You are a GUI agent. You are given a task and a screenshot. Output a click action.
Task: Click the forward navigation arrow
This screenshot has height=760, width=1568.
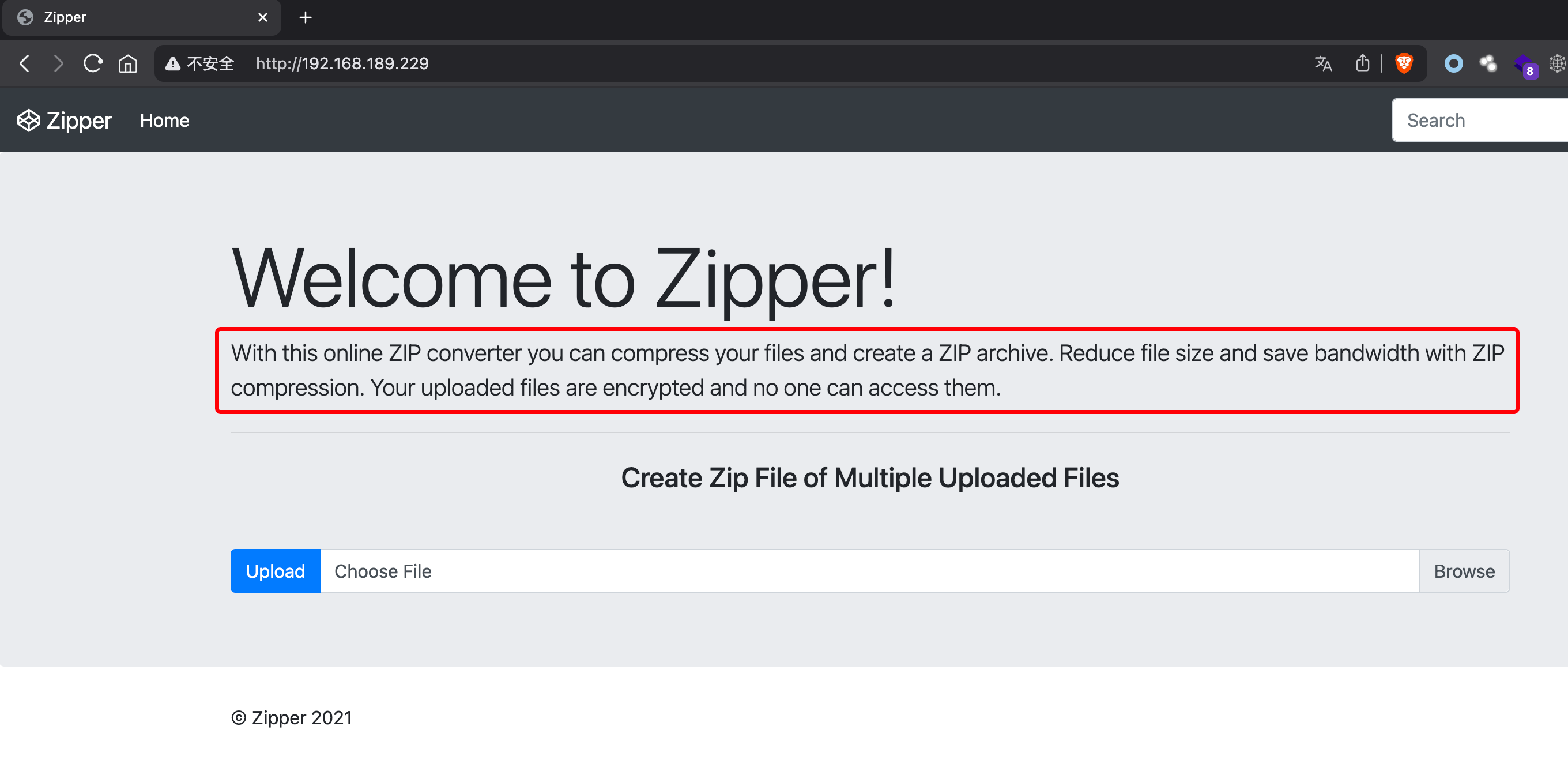click(x=58, y=63)
